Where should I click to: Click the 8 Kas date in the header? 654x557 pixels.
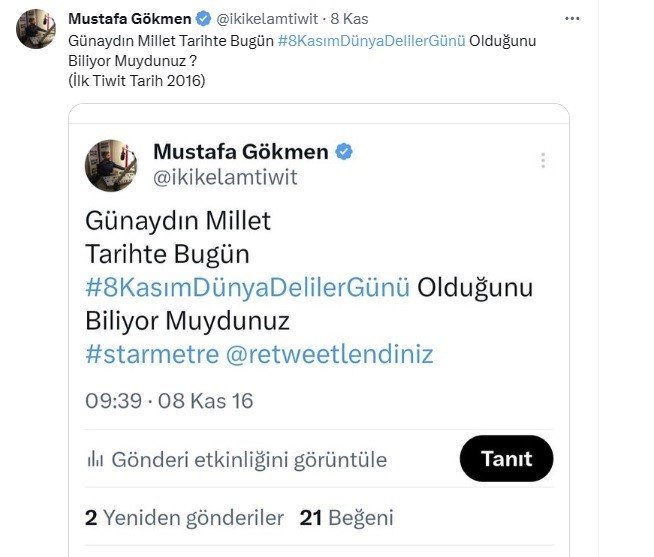point(349,19)
